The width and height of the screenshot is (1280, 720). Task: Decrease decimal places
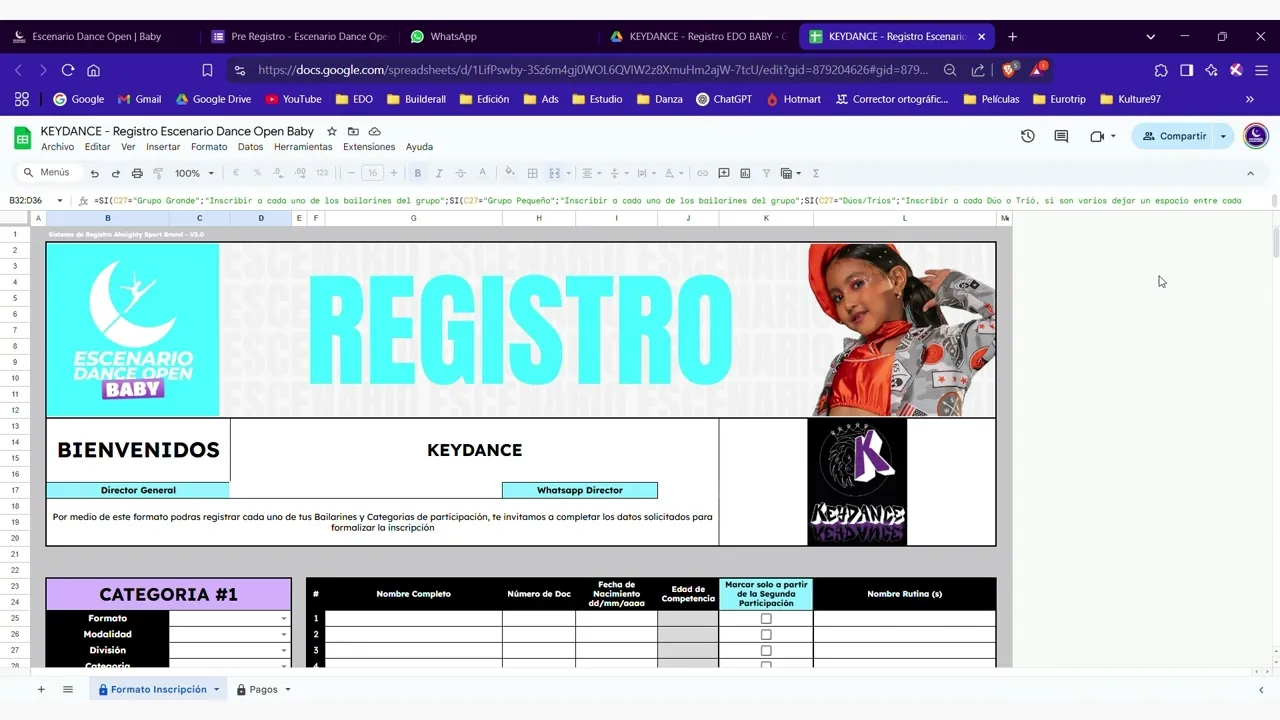(278, 173)
